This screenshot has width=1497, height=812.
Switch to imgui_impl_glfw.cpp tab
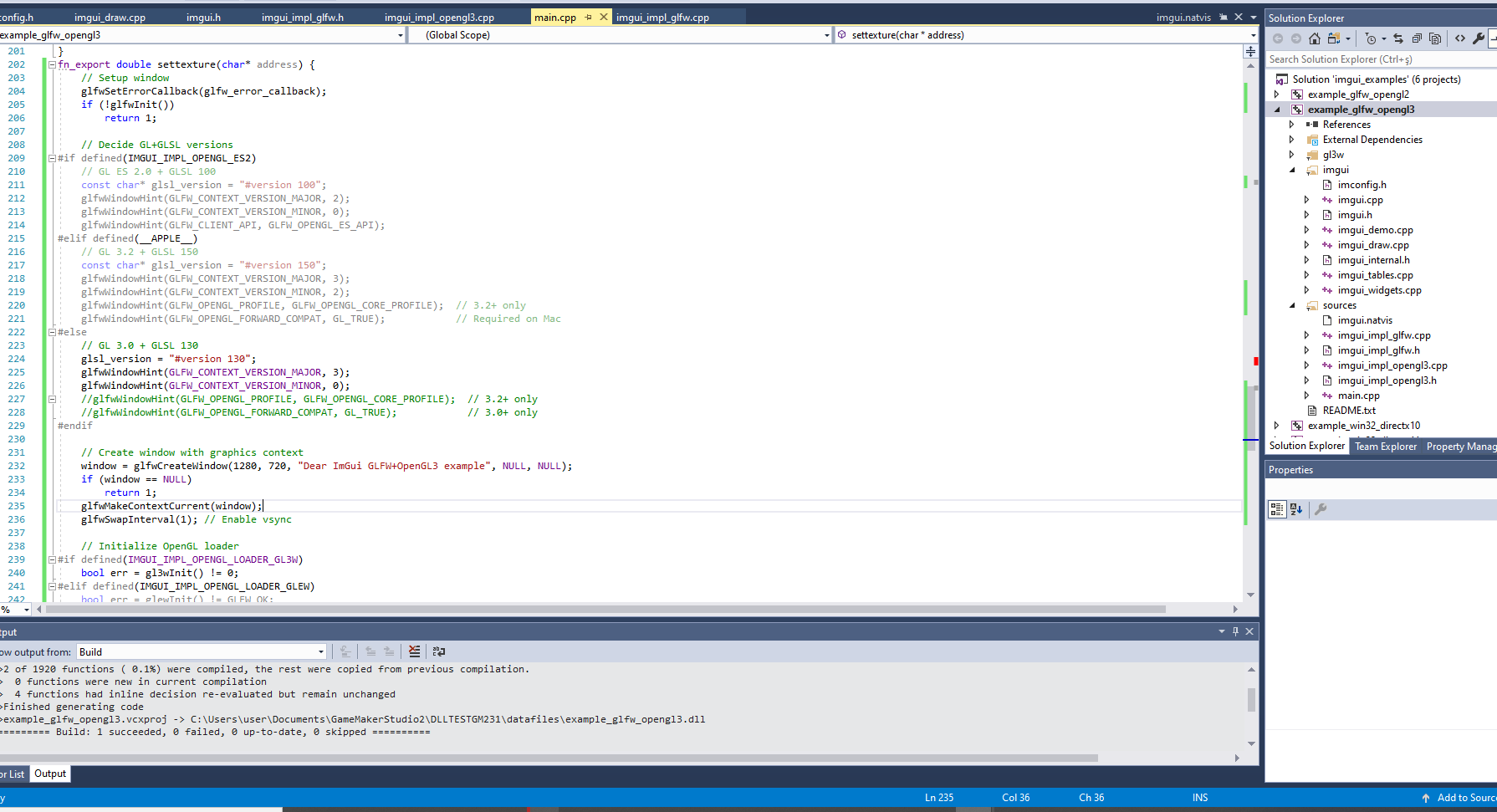662,17
